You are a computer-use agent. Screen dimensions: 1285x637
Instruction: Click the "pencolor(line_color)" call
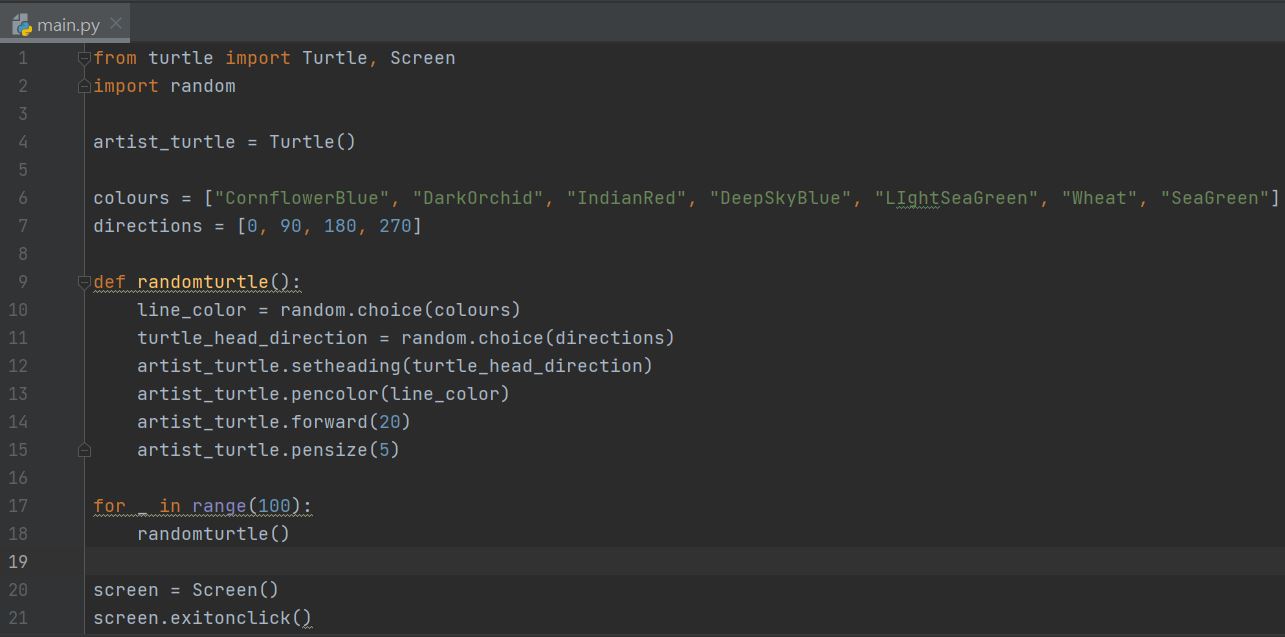pos(400,394)
